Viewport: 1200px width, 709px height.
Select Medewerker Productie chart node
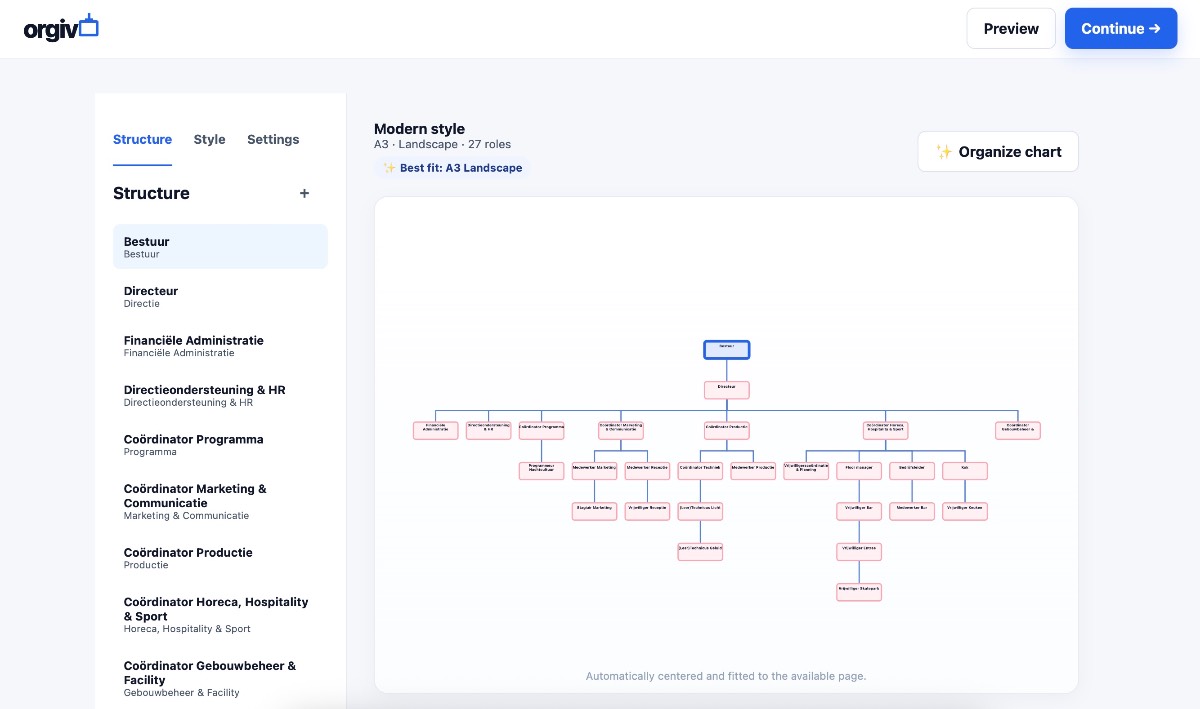[753, 470]
